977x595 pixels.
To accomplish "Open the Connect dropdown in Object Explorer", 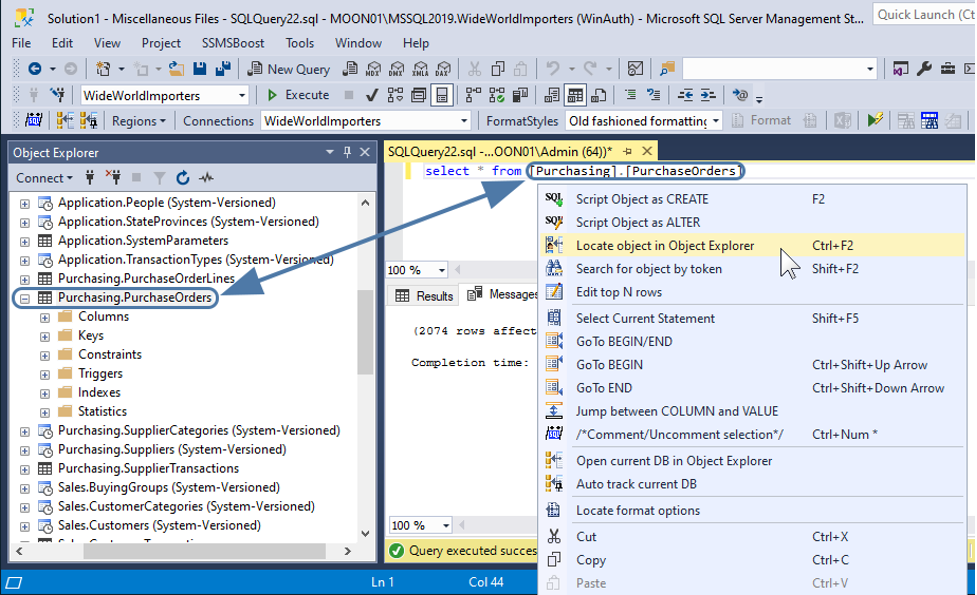I will (x=44, y=177).
